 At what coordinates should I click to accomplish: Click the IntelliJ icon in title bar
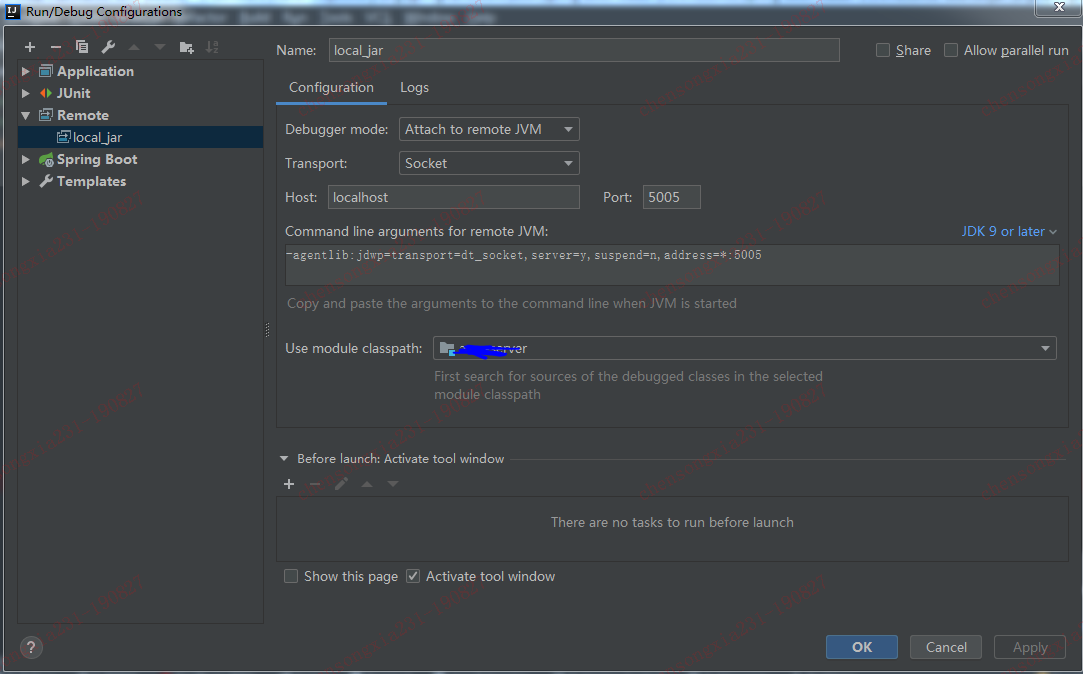click(12, 11)
